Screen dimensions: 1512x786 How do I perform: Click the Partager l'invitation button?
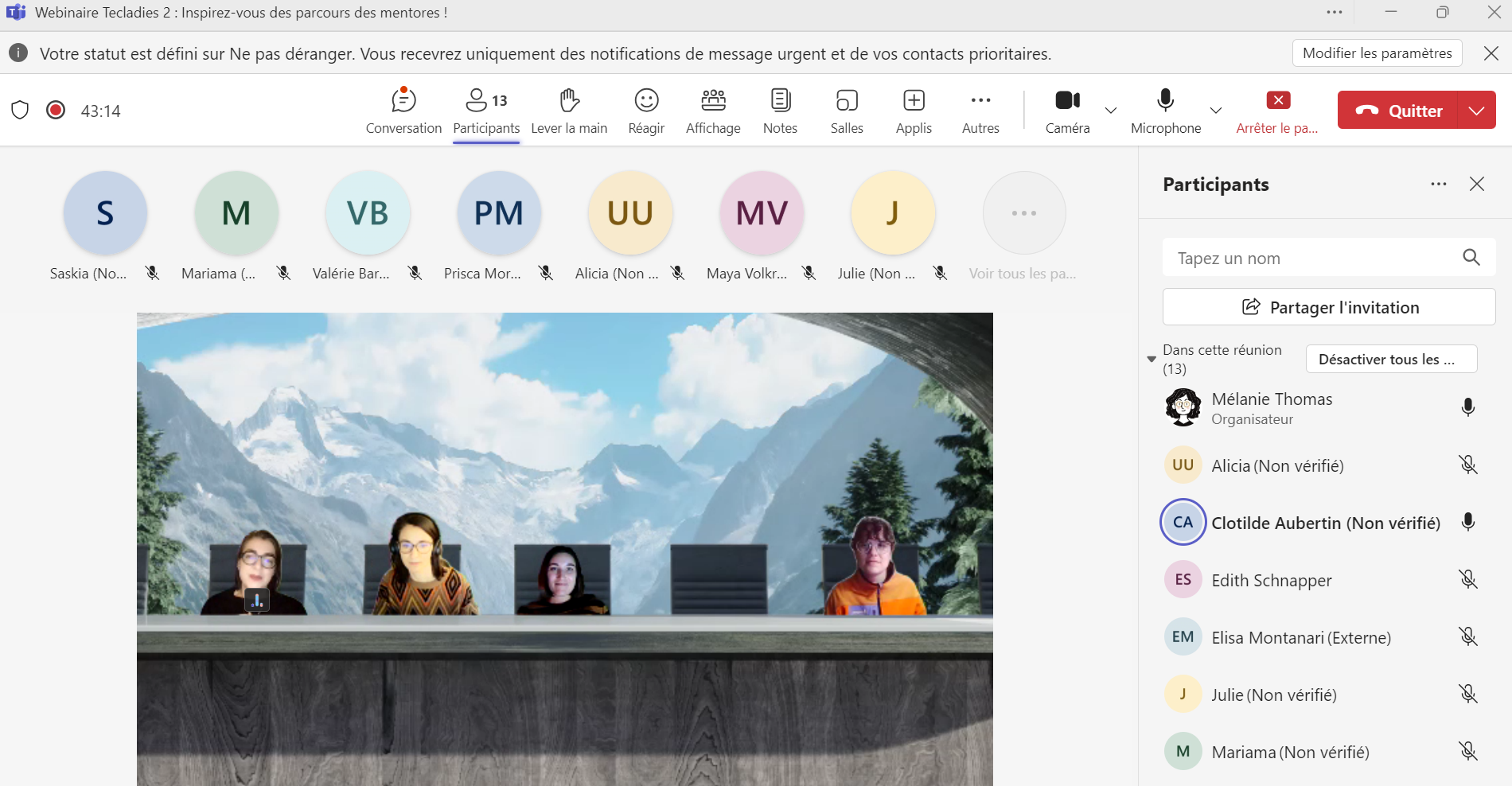click(1329, 307)
